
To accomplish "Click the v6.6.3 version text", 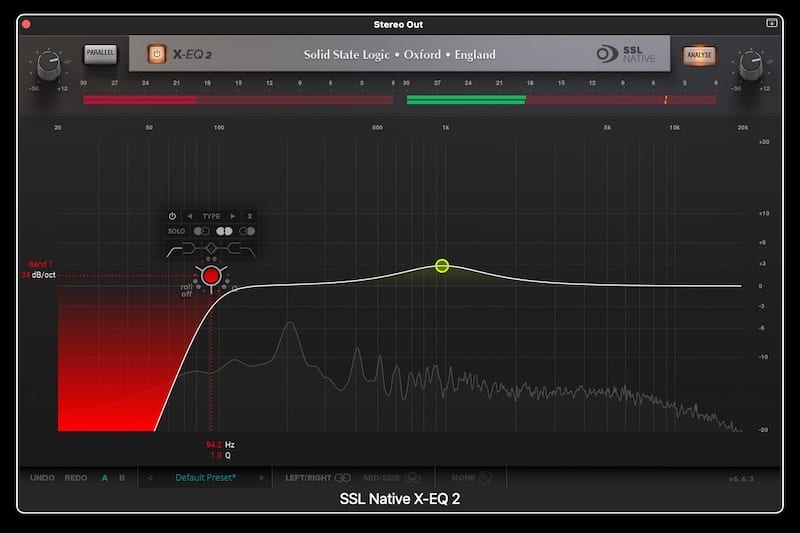I will [x=741, y=479].
